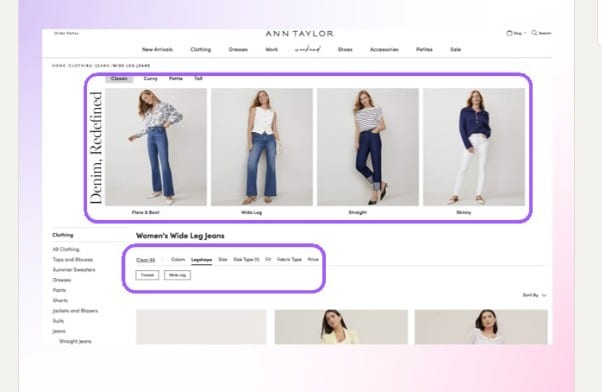The width and height of the screenshot is (602, 392).
Task: Open the Weekend script-logo menu
Action: [x=308, y=49]
